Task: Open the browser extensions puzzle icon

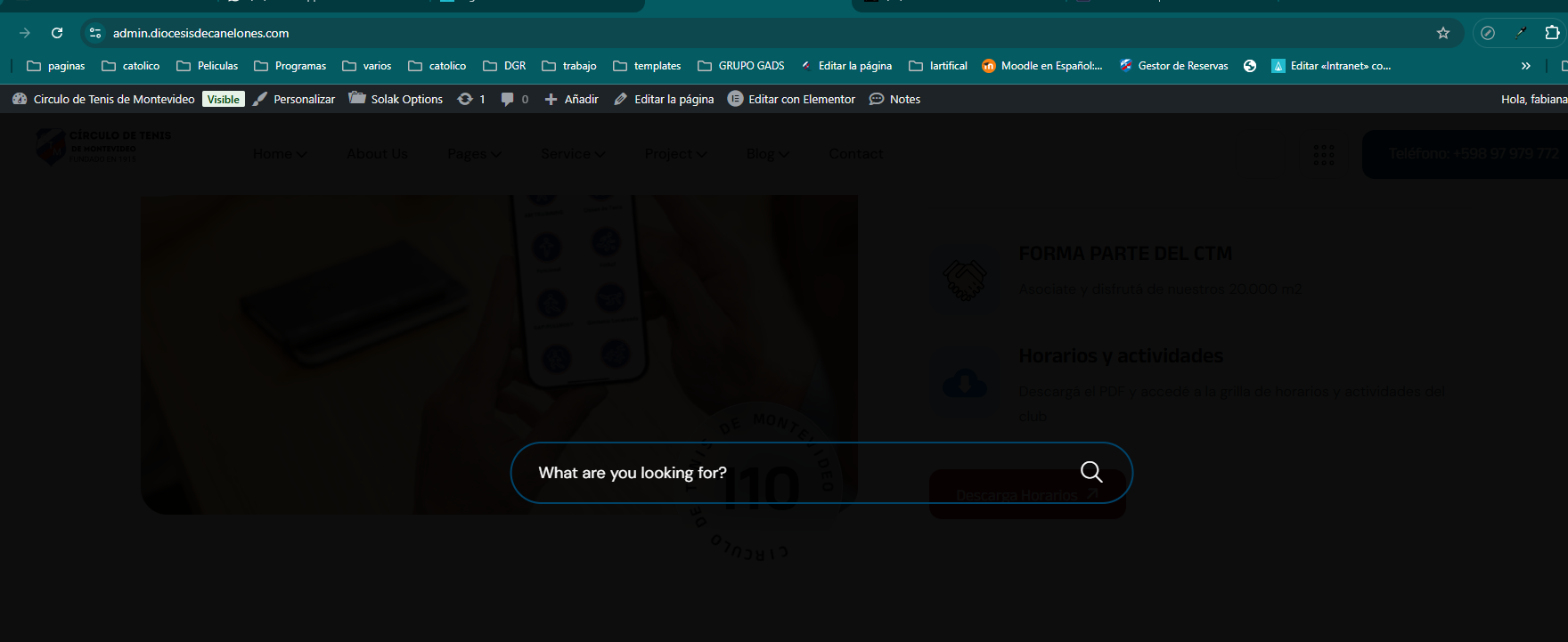Action: point(1552,33)
